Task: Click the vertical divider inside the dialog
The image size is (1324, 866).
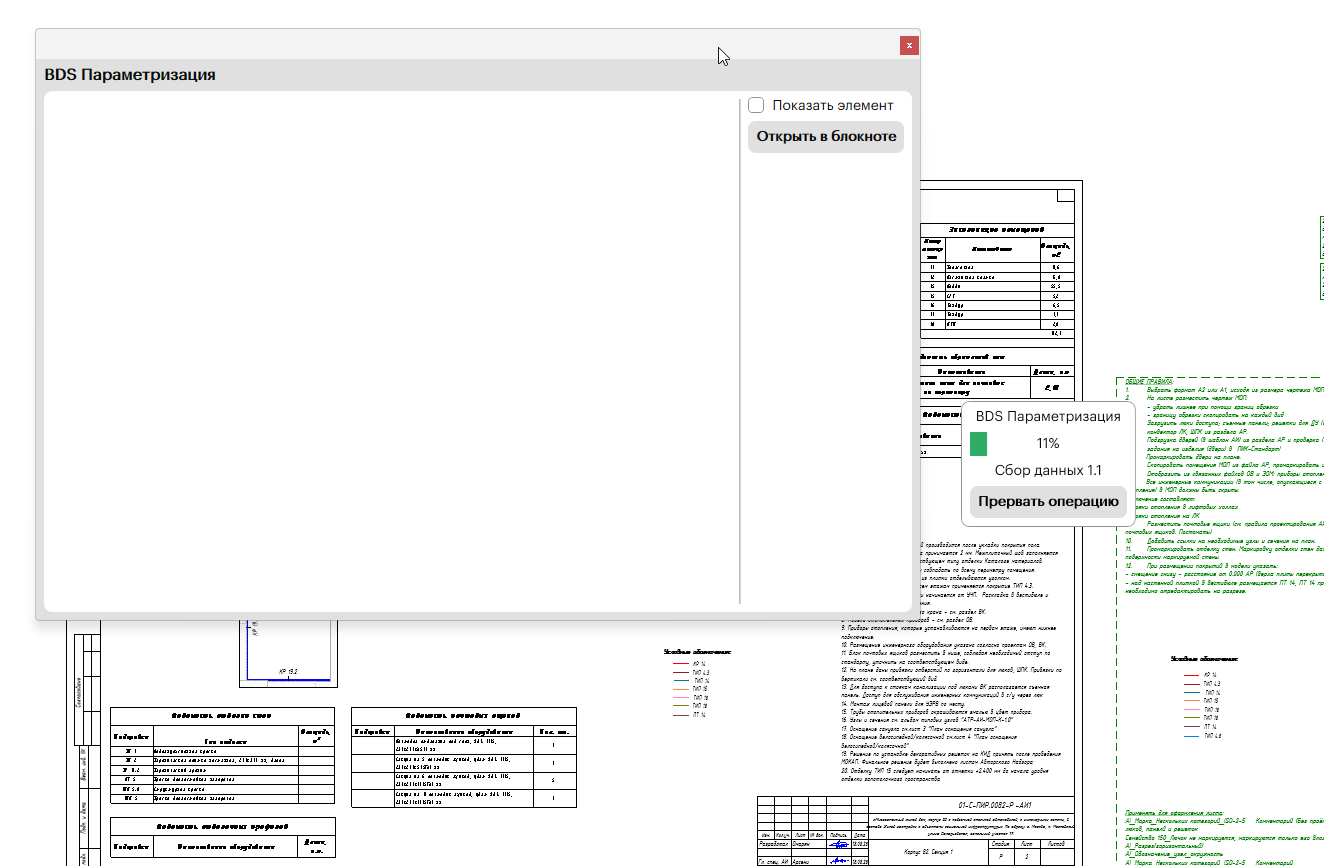Action: coord(740,350)
